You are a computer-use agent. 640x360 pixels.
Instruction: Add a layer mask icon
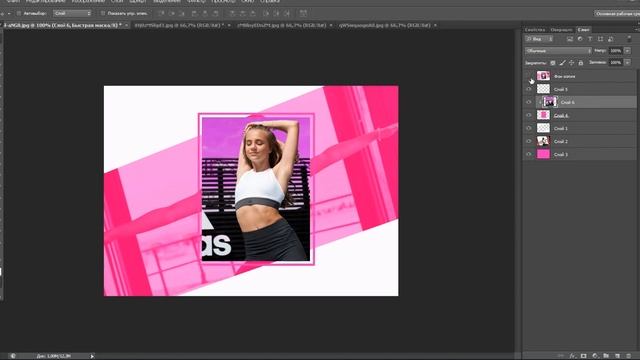(584, 356)
